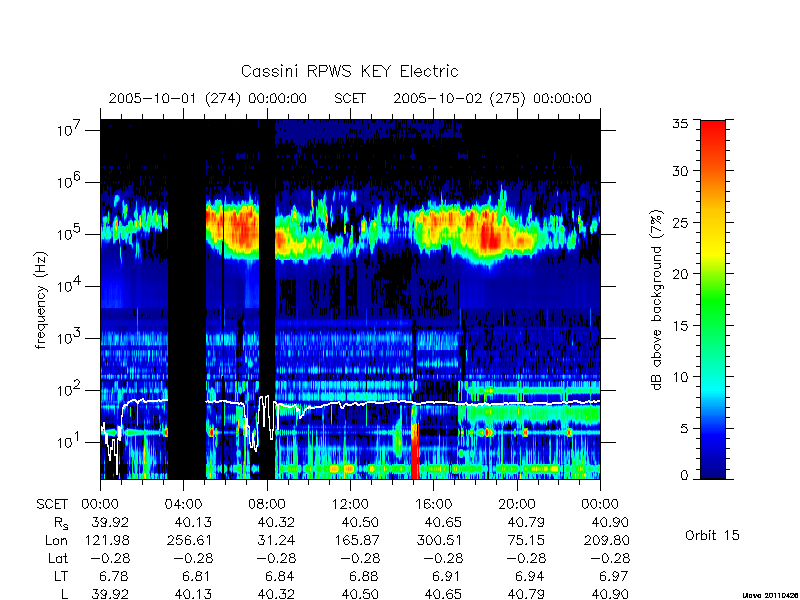
Task: Click Lon value 209.80
Action: pyautogui.click(x=606, y=540)
